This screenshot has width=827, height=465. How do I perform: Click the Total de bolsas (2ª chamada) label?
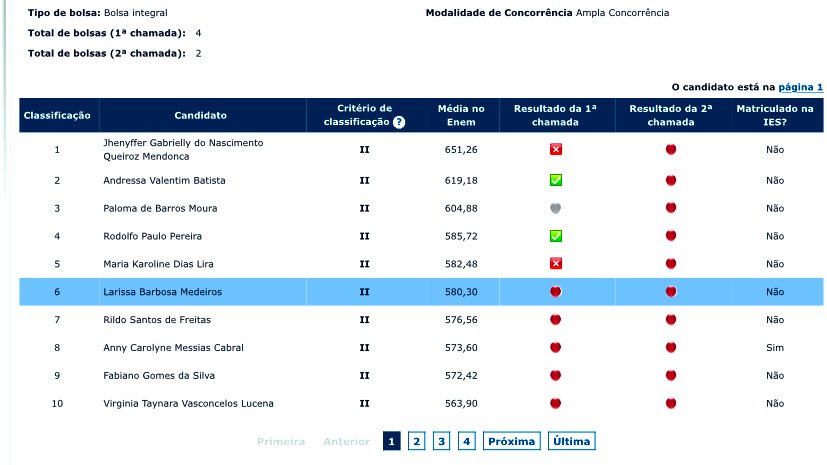pos(107,53)
